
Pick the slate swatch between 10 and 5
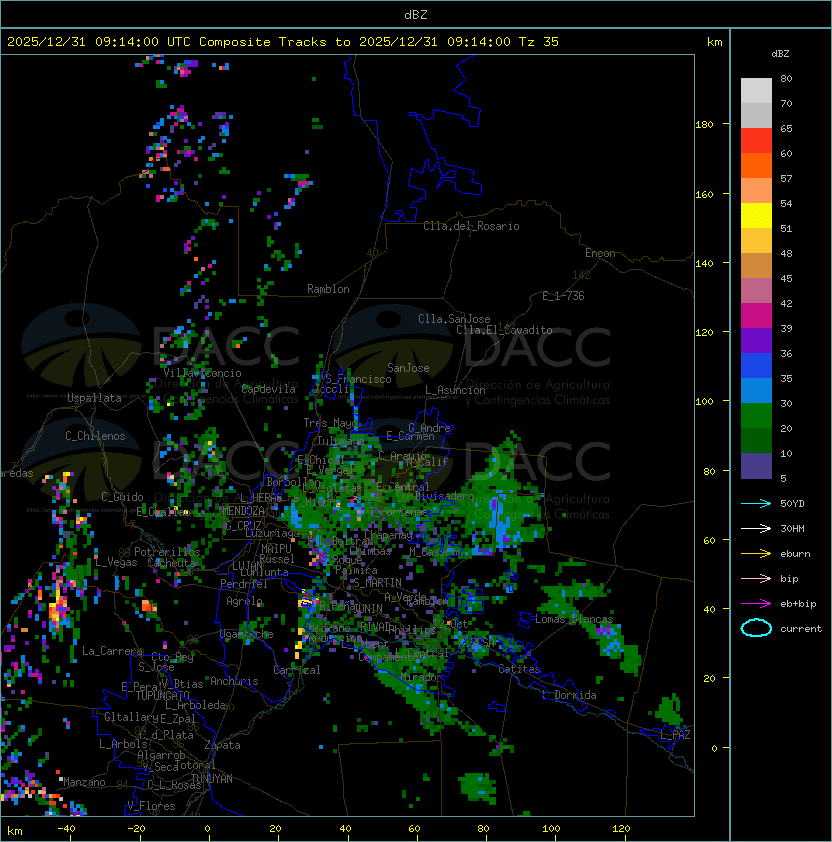pyautogui.click(x=756, y=466)
